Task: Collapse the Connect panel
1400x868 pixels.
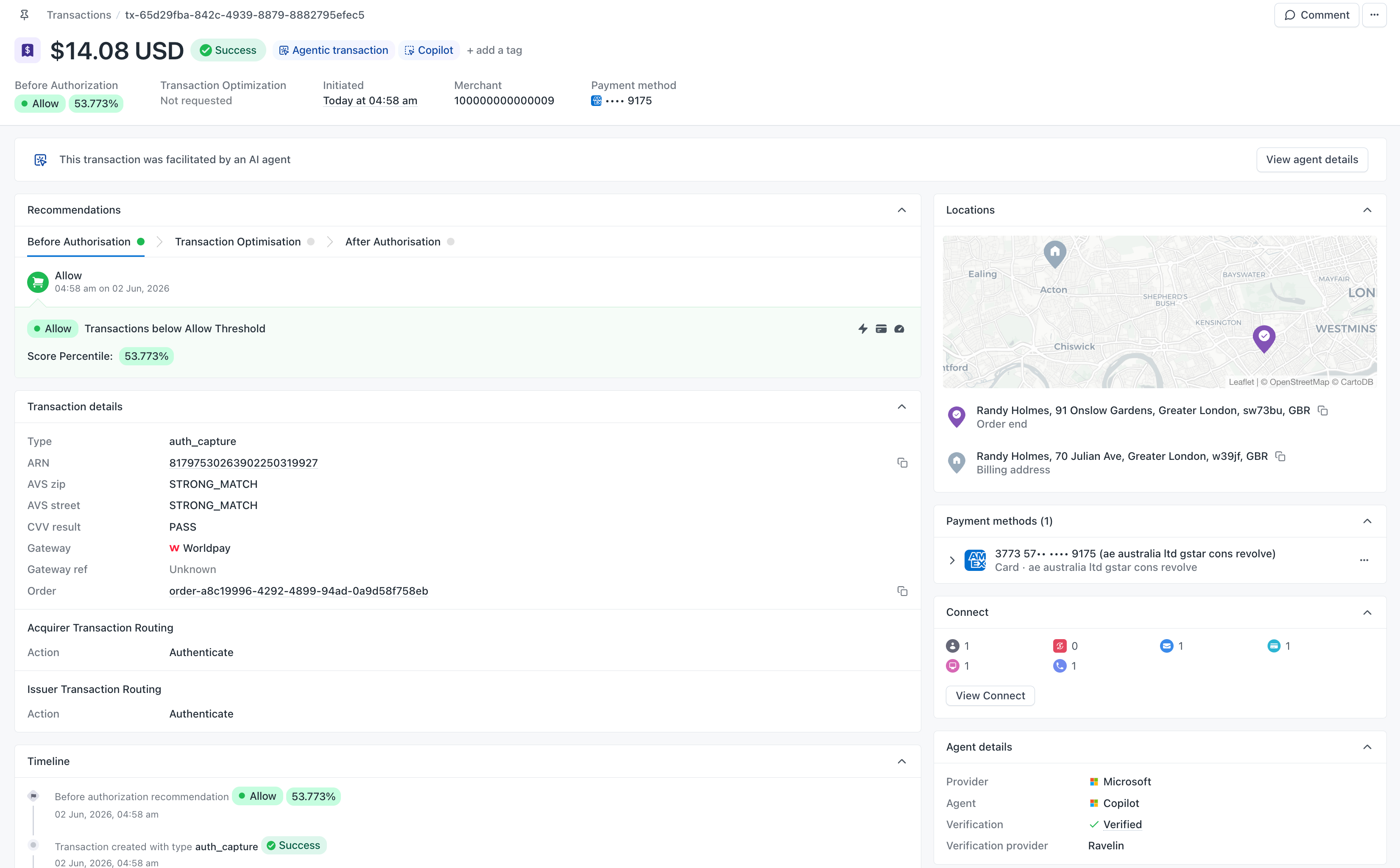Action: [x=1367, y=612]
